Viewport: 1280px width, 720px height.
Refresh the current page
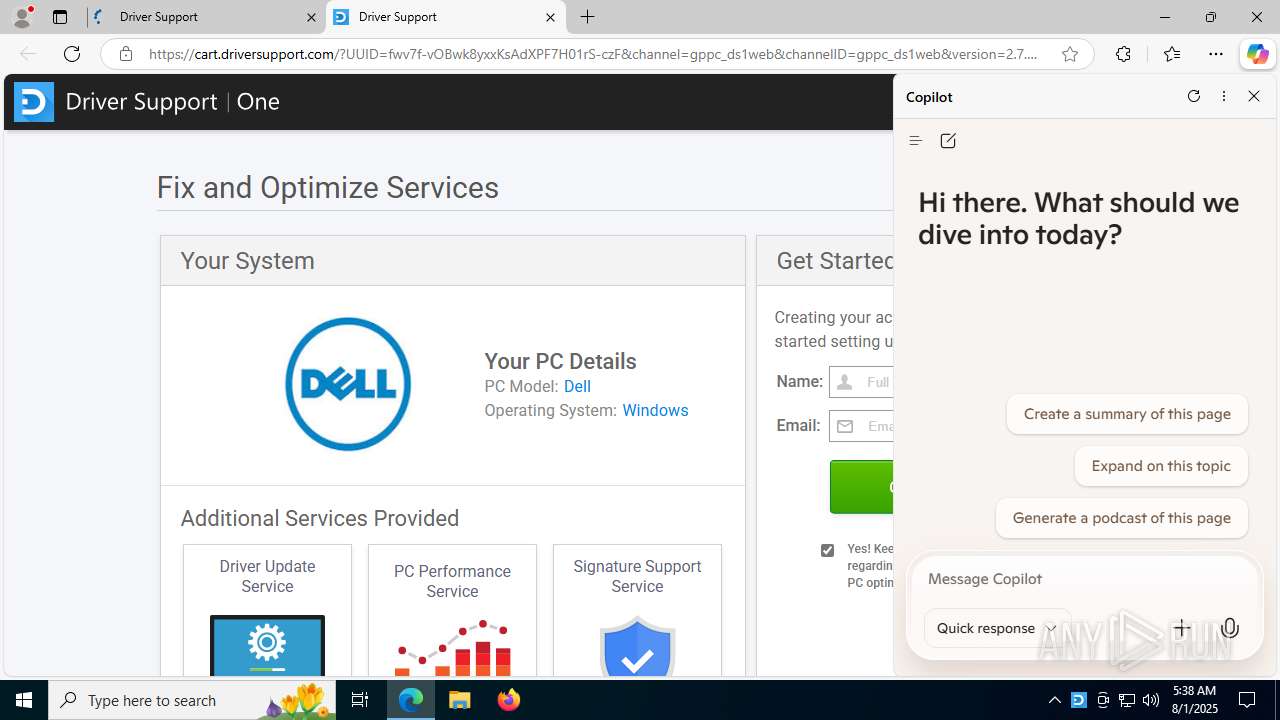tap(72, 54)
